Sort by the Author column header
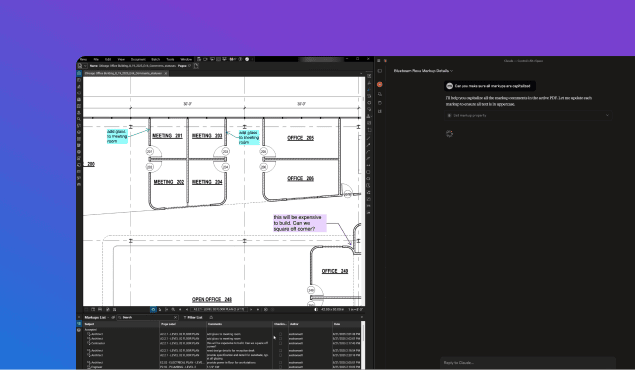 (x=309, y=324)
